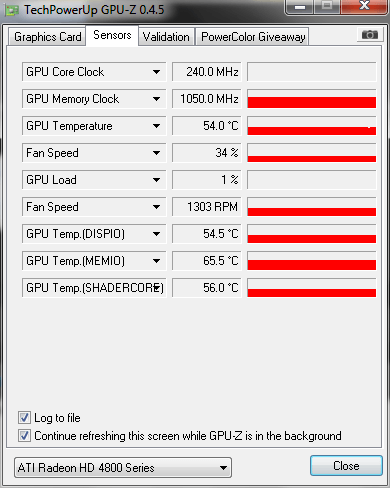Minimize the GPU-Z window
This screenshot has width=390, height=488.
point(300,6)
